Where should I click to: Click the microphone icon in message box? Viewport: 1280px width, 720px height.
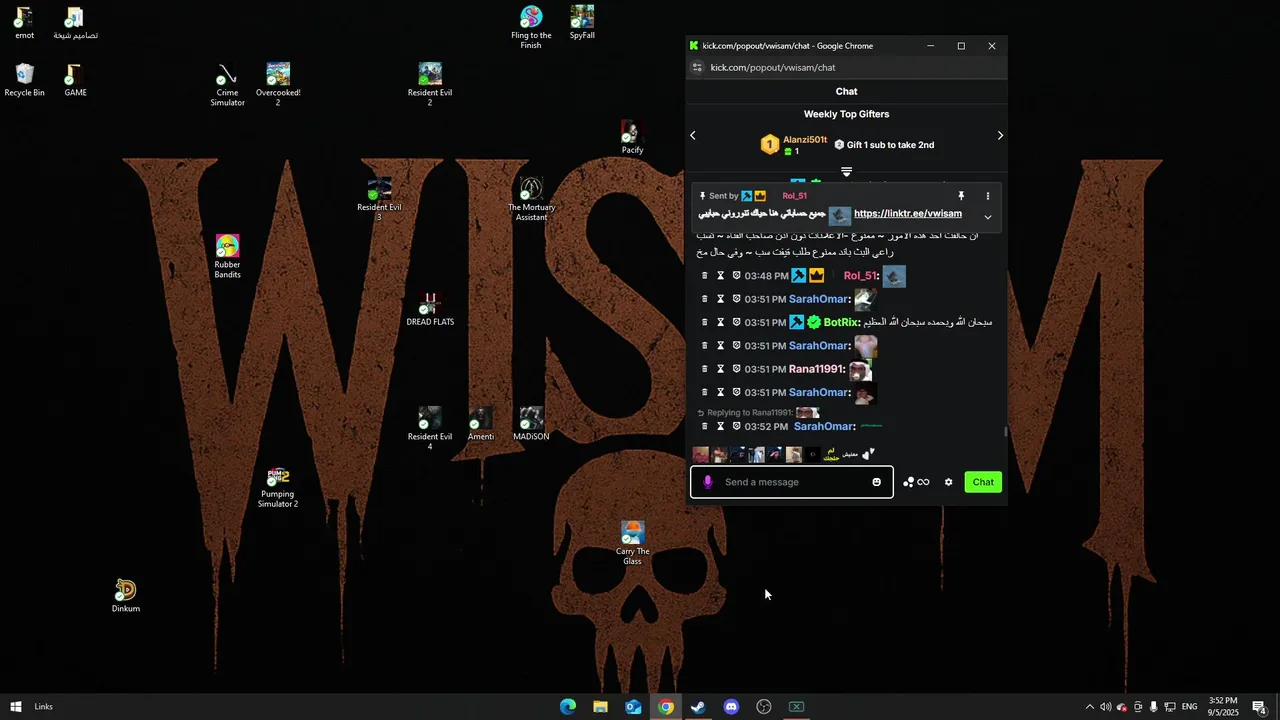coord(708,482)
